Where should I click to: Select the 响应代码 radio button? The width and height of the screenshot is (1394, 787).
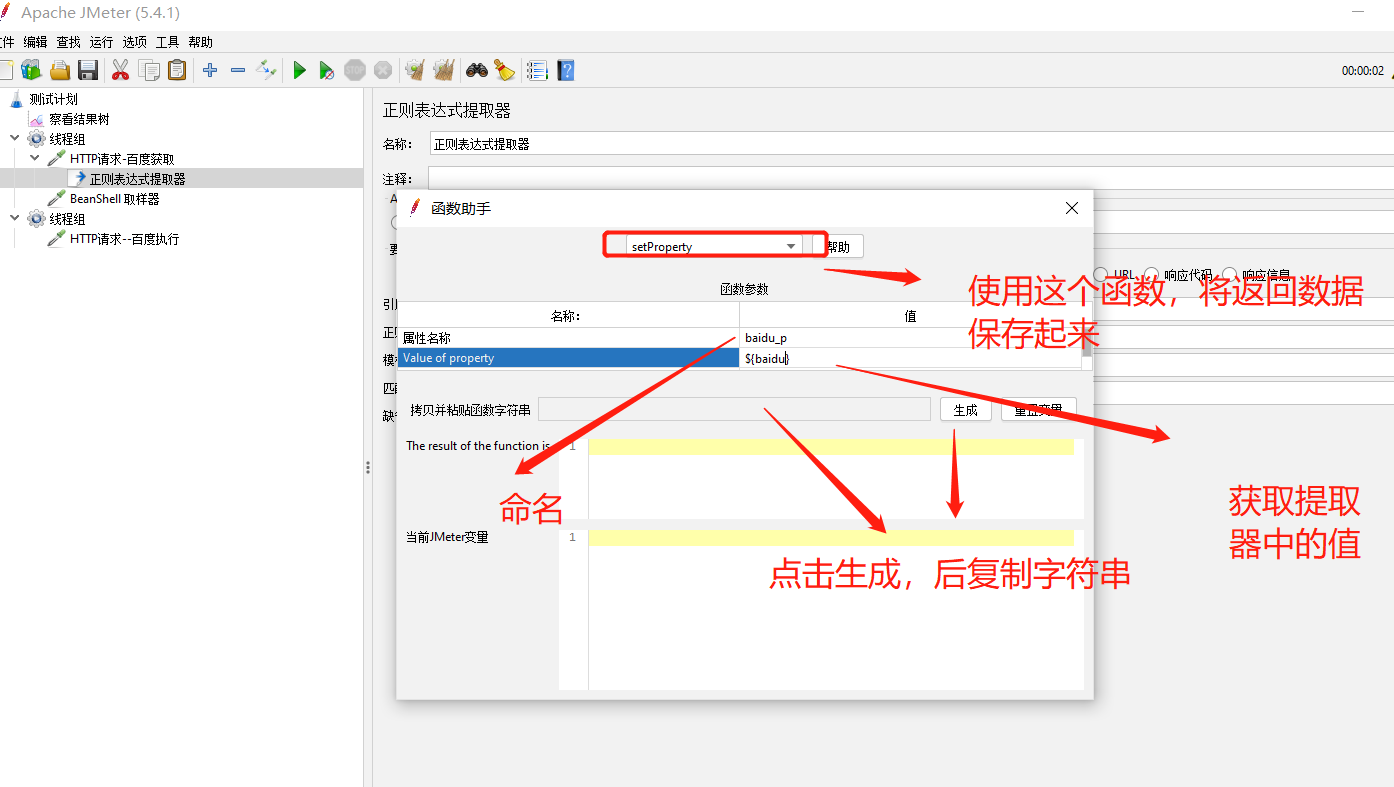[x=1151, y=274]
